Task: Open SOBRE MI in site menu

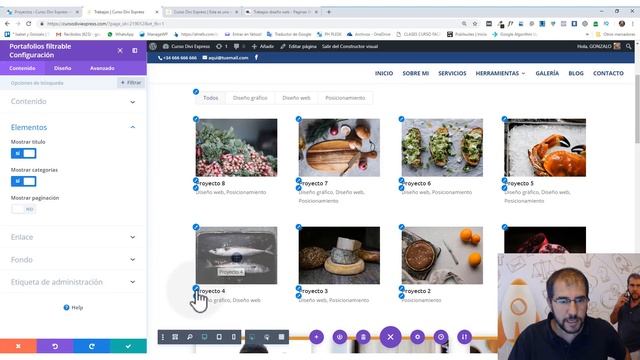Action: pos(416,73)
